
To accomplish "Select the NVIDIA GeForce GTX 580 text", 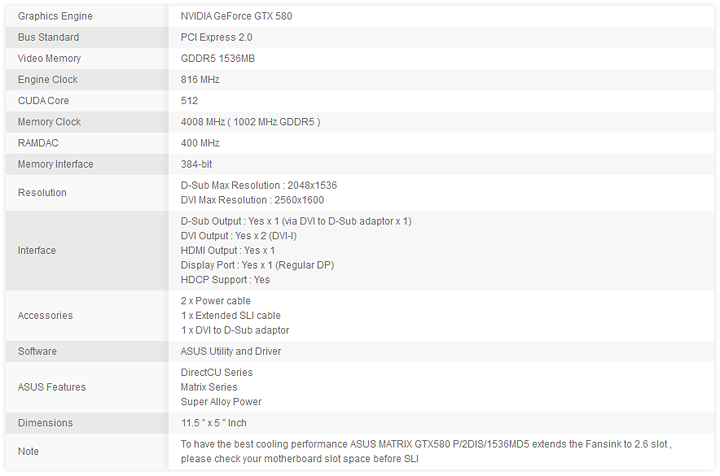I will click(x=236, y=16).
